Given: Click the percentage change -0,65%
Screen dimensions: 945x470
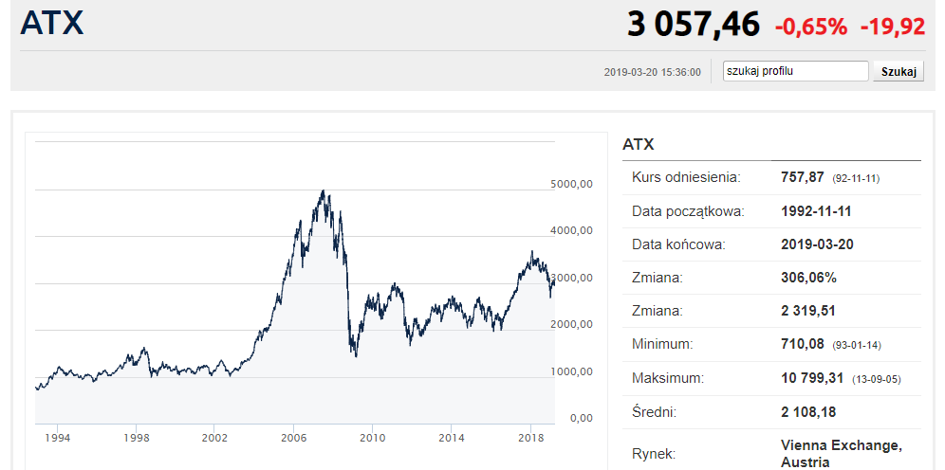Looking at the screenshot, I should (x=811, y=27).
